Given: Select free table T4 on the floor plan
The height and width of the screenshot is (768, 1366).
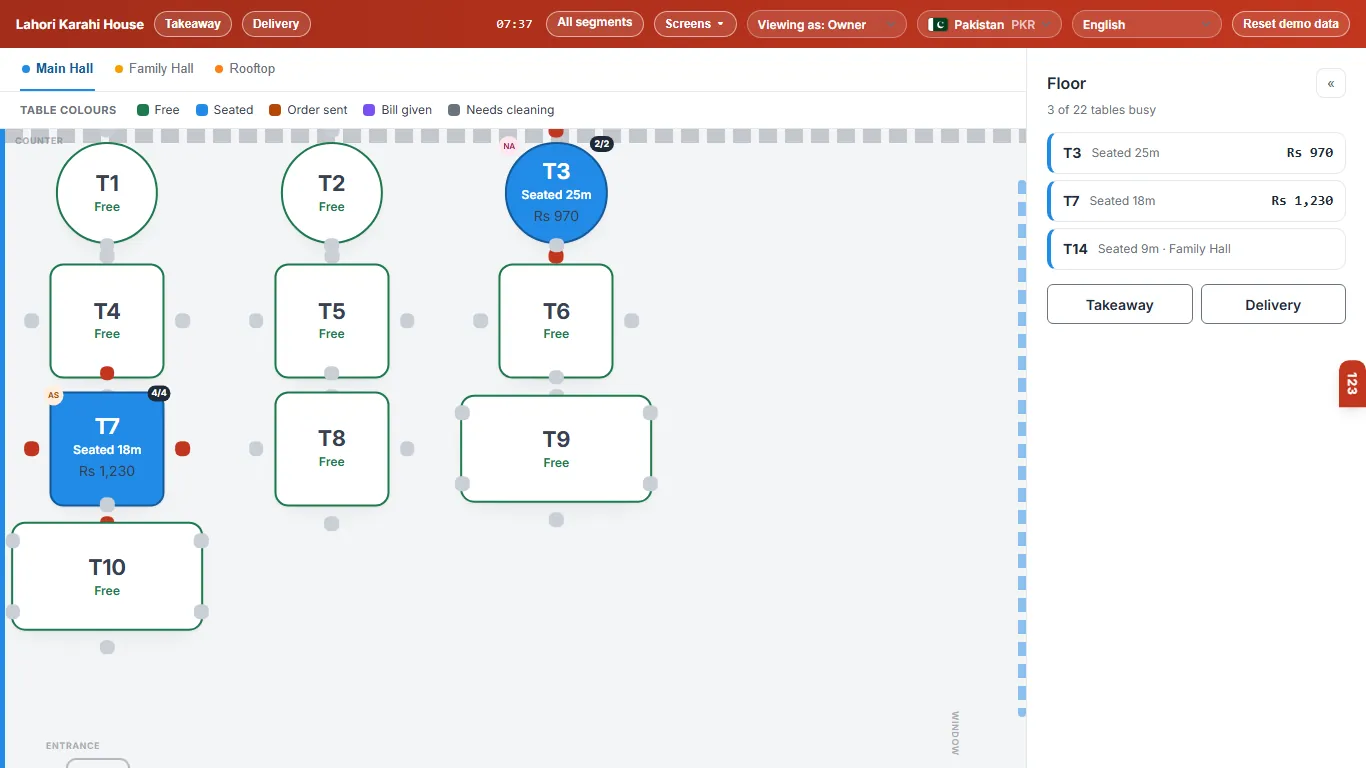Looking at the screenshot, I should tap(107, 321).
